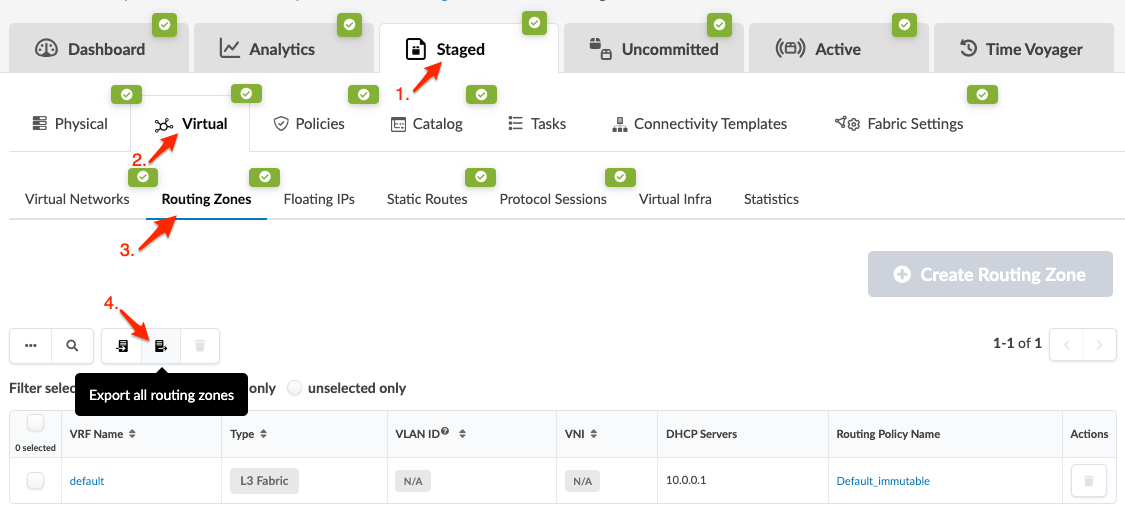
Task: Select the "unselected only" radio filter
Action: (x=294, y=388)
